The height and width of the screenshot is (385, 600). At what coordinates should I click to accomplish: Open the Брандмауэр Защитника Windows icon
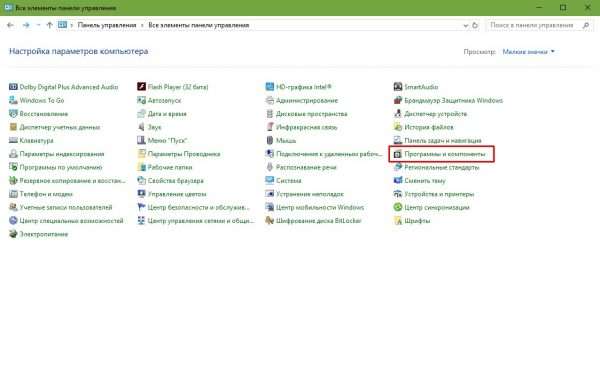click(x=398, y=100)
